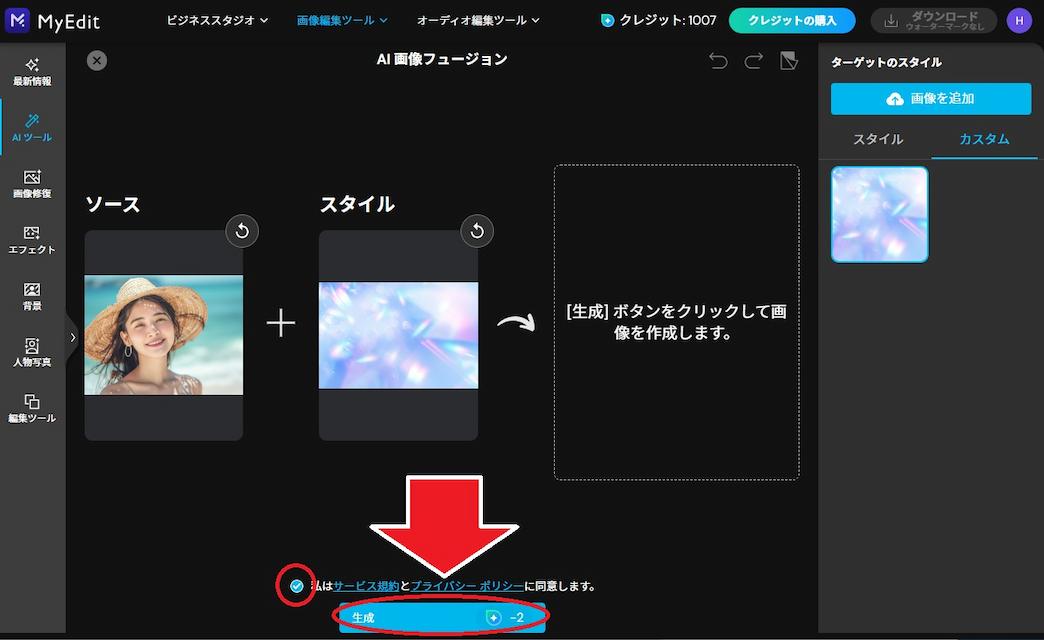Click the 生成 generate button
The image size is (1044, 640).
[442, 617]
